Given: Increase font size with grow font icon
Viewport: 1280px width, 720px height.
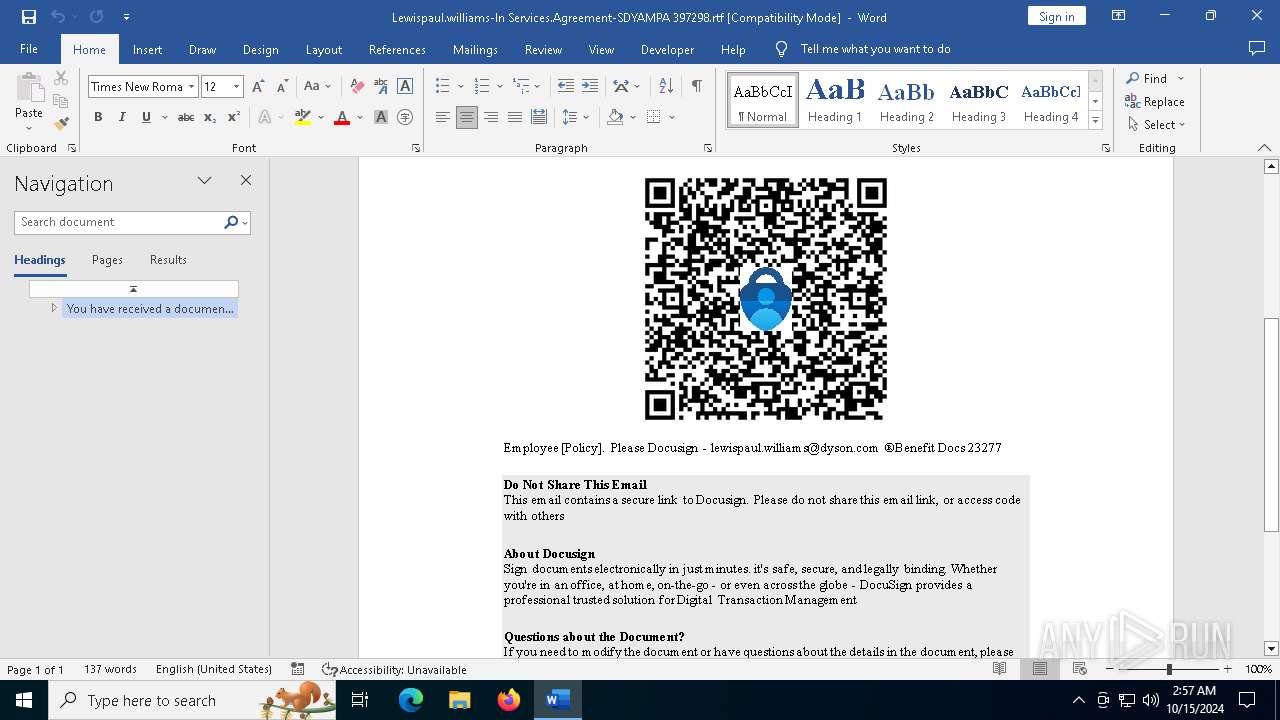Looking at the screenshot, I should coord(259,87).
